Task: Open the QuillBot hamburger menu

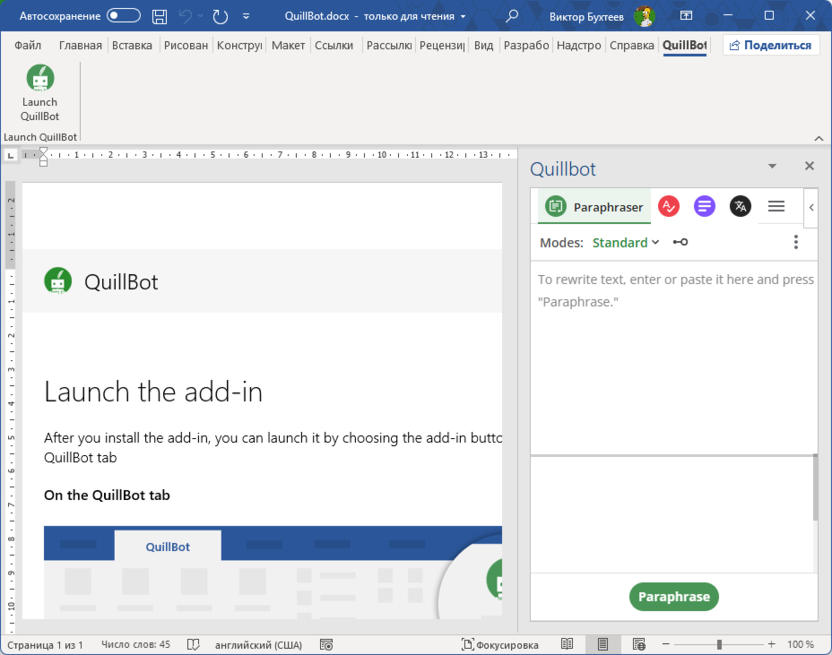Action: tap(776, 206)
